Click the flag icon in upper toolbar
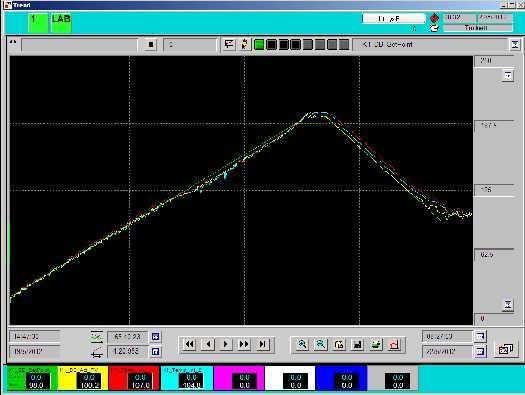The height and width of the screenshot is (395, 525). tap(229, 44)
